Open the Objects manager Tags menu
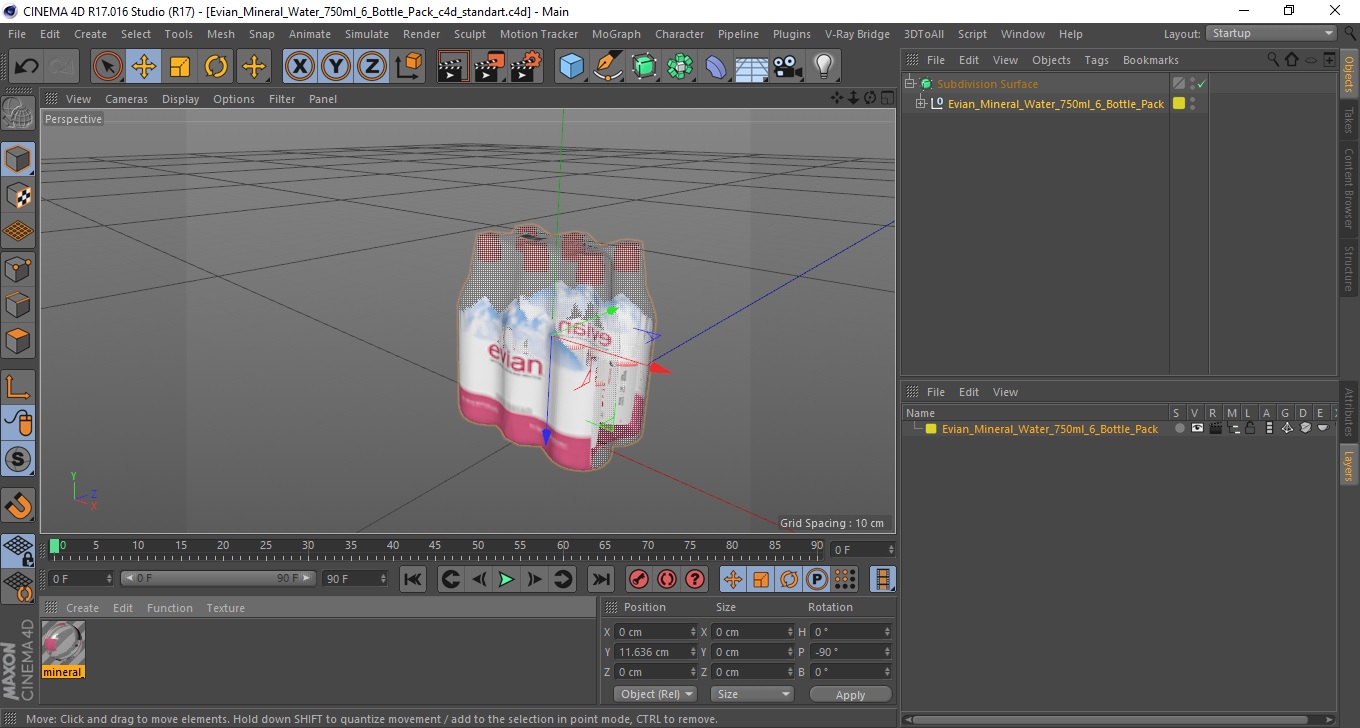The height and width of the screenshot is (728, 1360). [1096, 60]
